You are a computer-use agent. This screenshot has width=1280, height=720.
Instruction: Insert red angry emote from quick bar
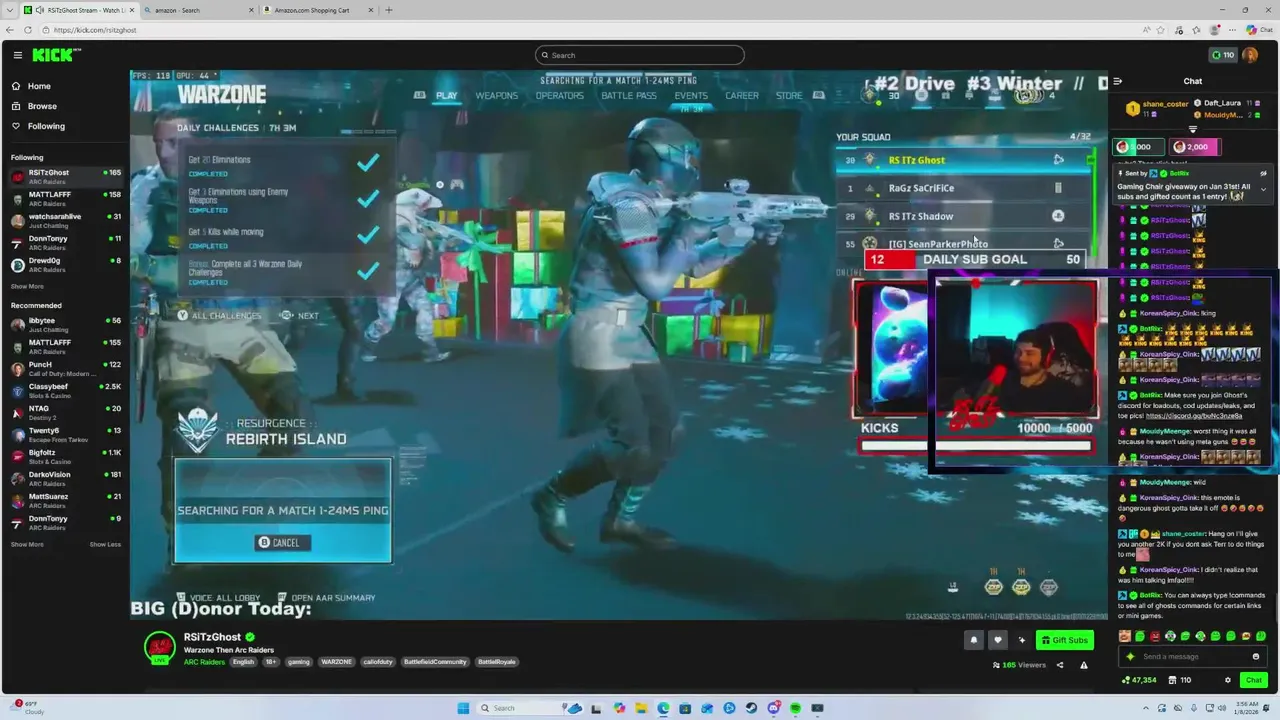coord(1156,636)
